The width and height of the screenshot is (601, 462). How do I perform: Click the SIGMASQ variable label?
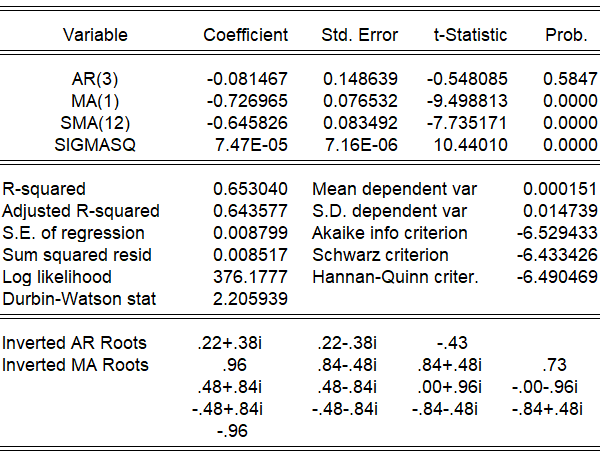tap(95, 145)
